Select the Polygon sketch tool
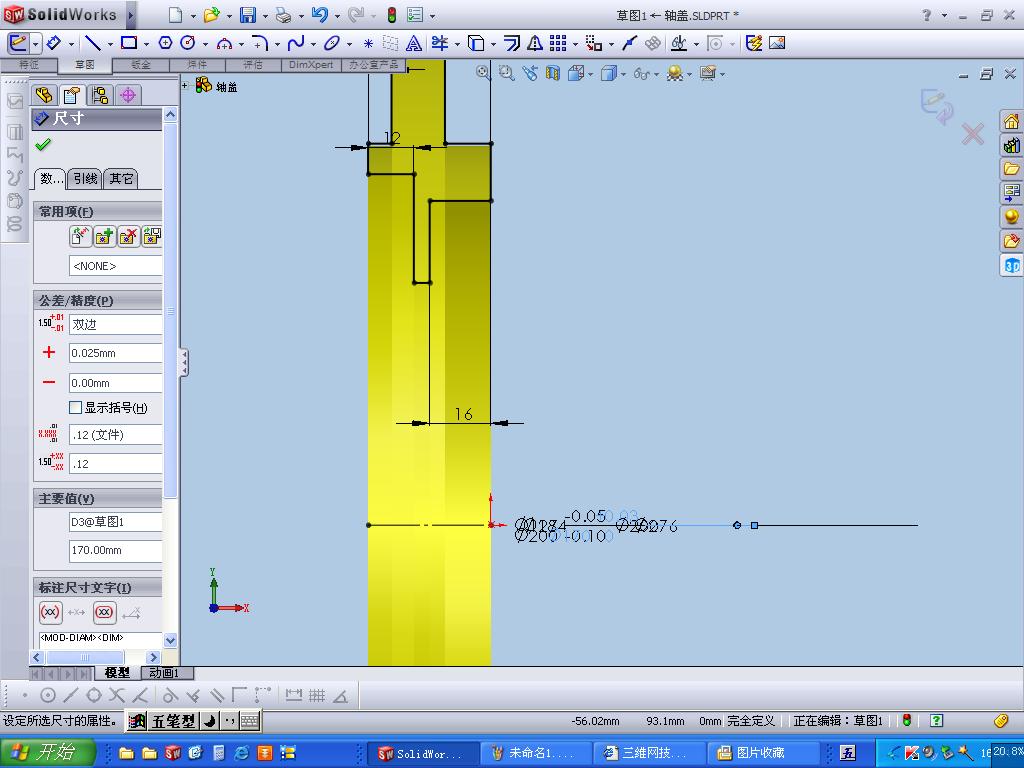This screenshot has width=1024, height=768. pyautogui.click(x=165, y=43)
